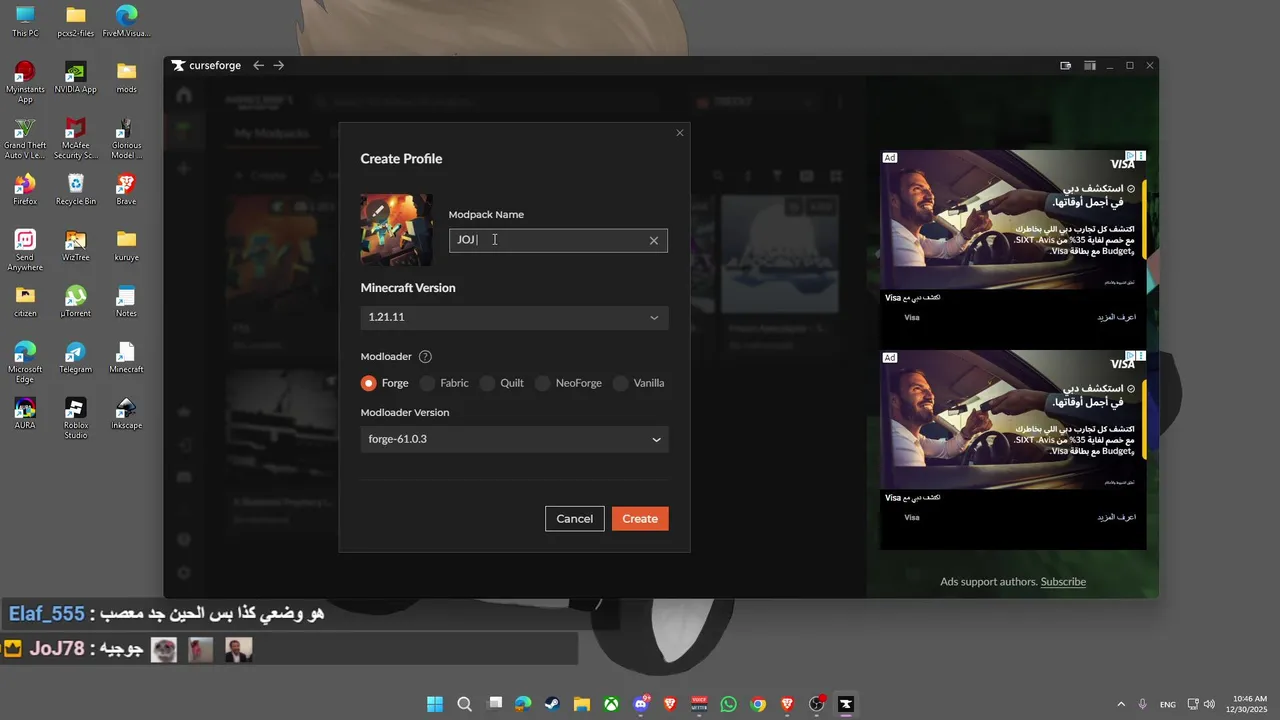The width and height of the screenshot is (1280, 720).
Task: Select the Microsoft Edge desktop shortcut
Action: pos(25,362)
